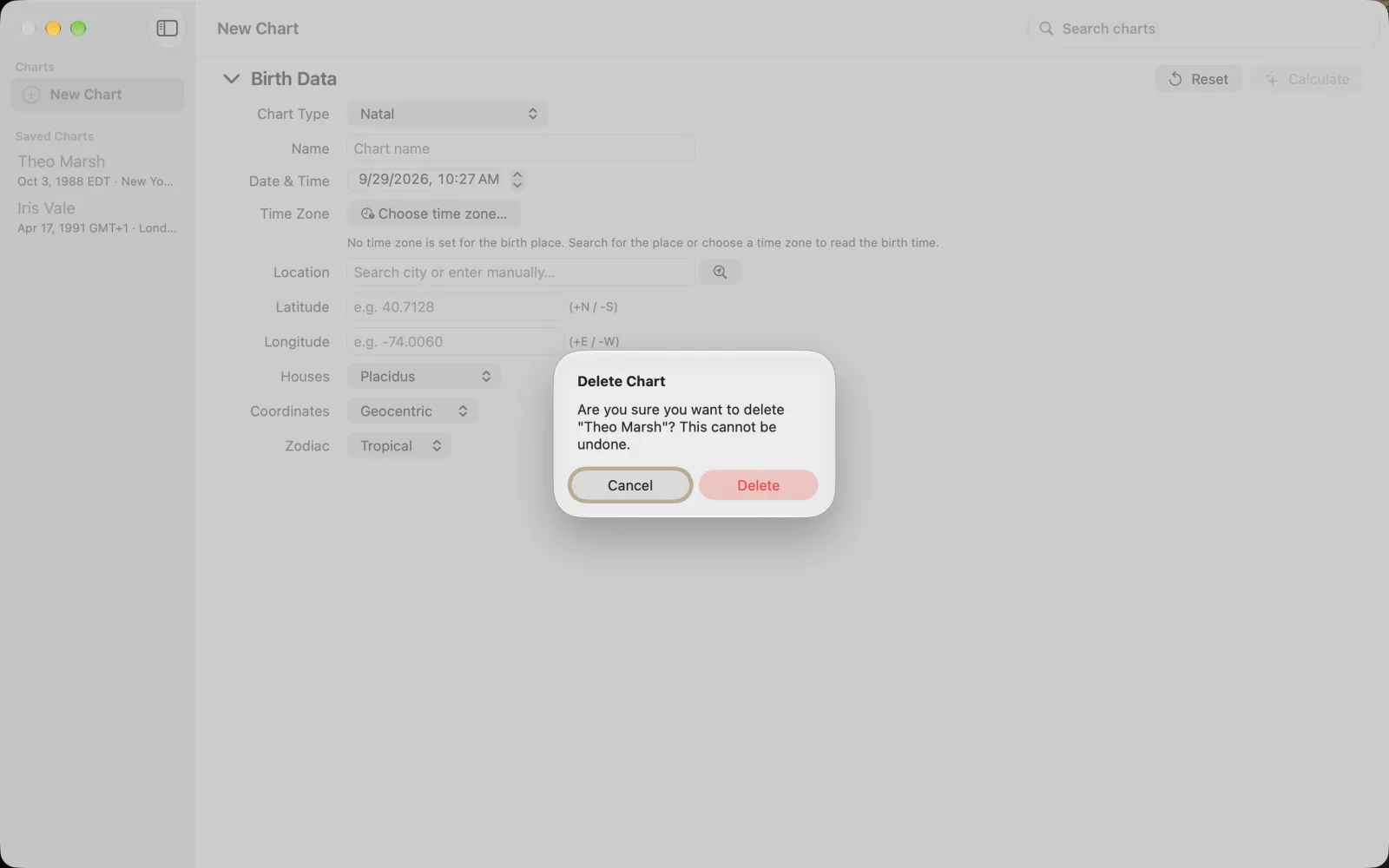
Task: Select Theo Marsh saved chart
Action: tap(97, 170)
